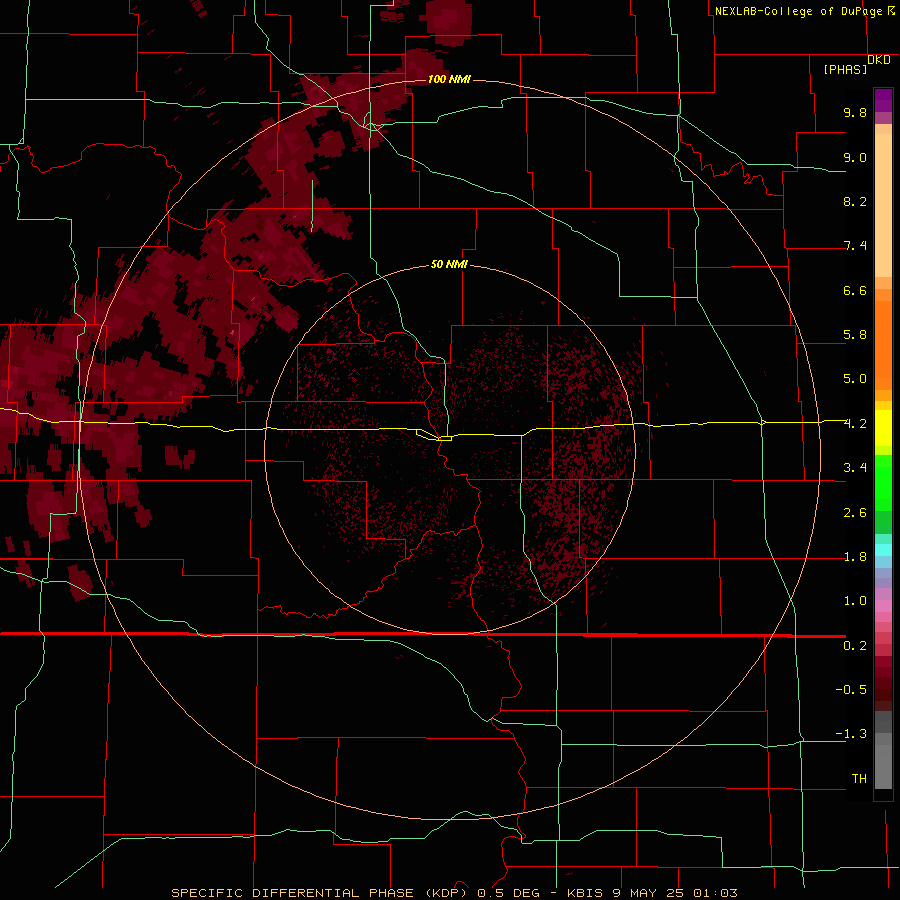Pick the gray TH color band in legend
The height and width of the screenshot is (900, 900).
[883, 766]
